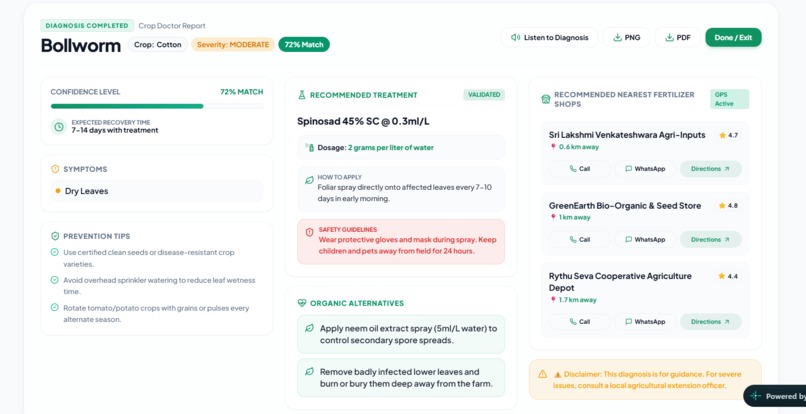Get directions to GreenEarth Bio-Organic & Seed Store
806x414 pixels.
click(x=710, y=240)
